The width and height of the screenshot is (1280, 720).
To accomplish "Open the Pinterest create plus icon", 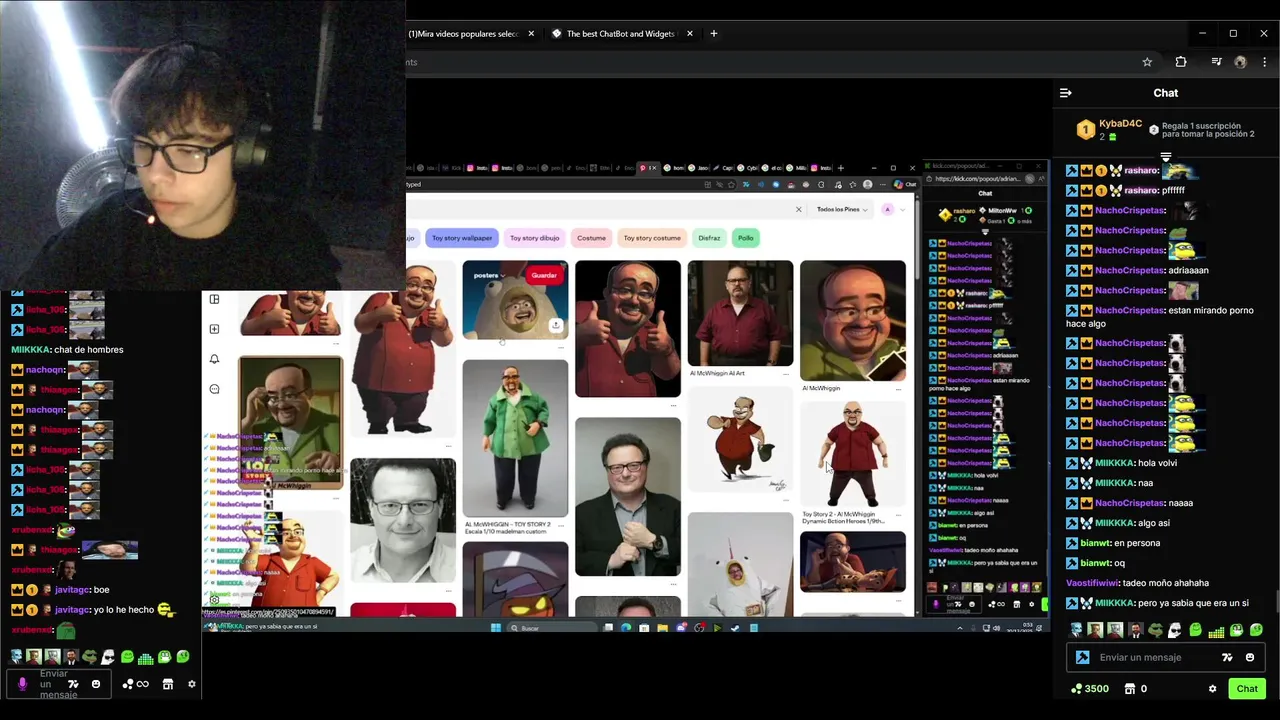I will pos(214,329).
